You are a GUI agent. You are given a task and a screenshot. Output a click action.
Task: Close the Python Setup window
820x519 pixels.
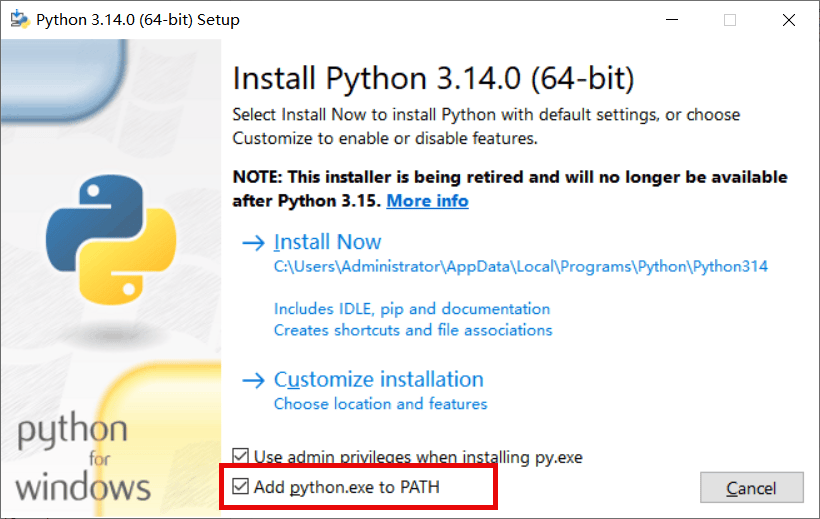click(789, 20)
